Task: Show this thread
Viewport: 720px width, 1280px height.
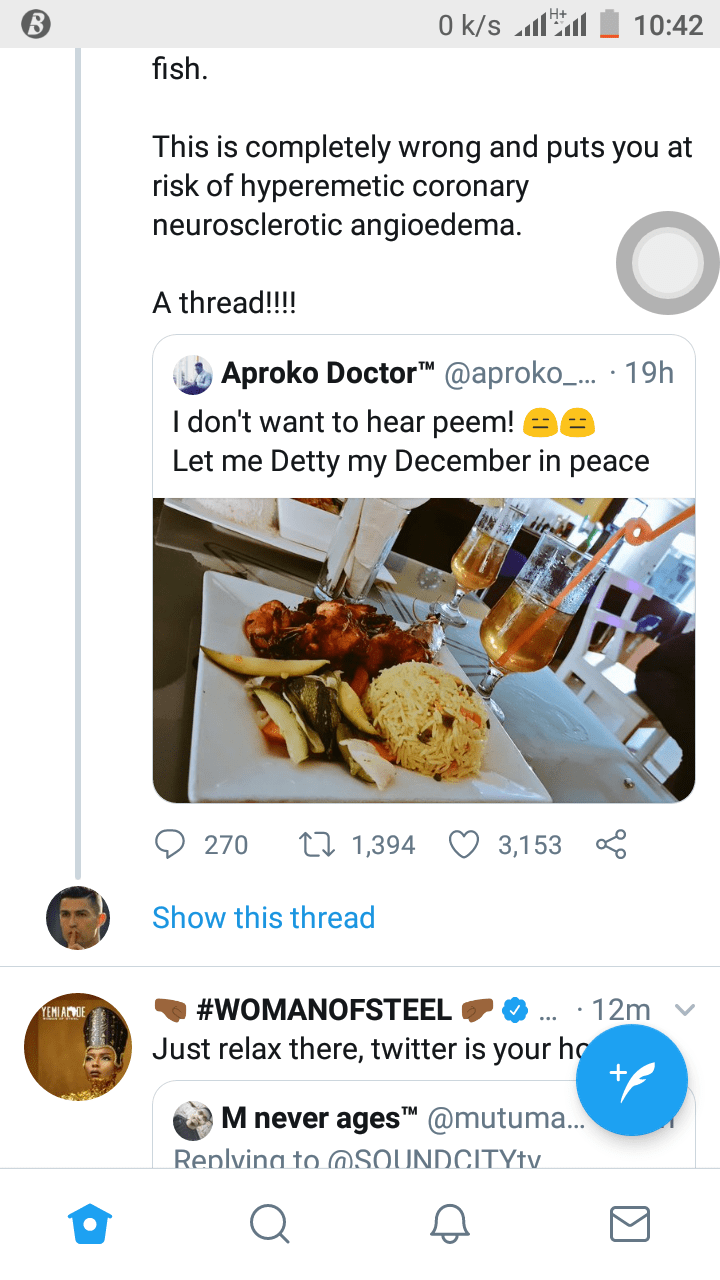Action: tap(263, 918)
